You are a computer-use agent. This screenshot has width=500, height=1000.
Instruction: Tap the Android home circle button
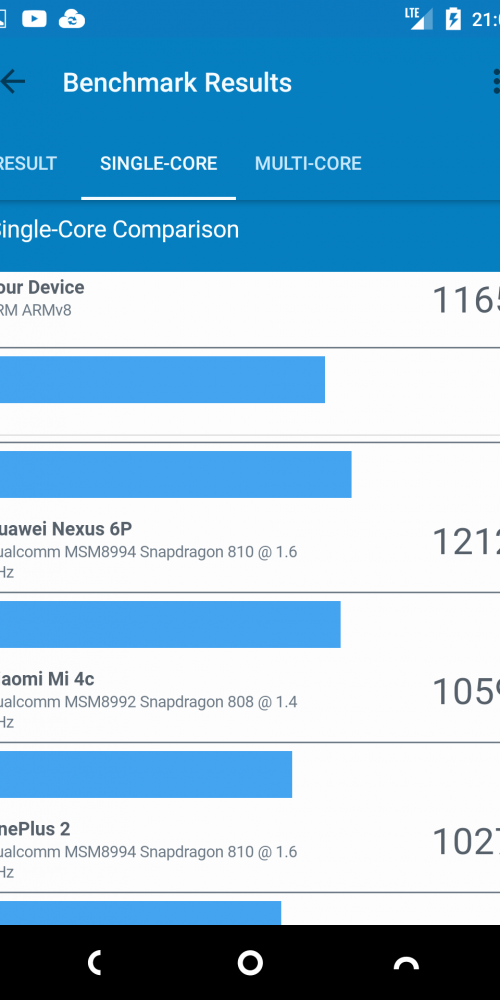click(250, 962)
